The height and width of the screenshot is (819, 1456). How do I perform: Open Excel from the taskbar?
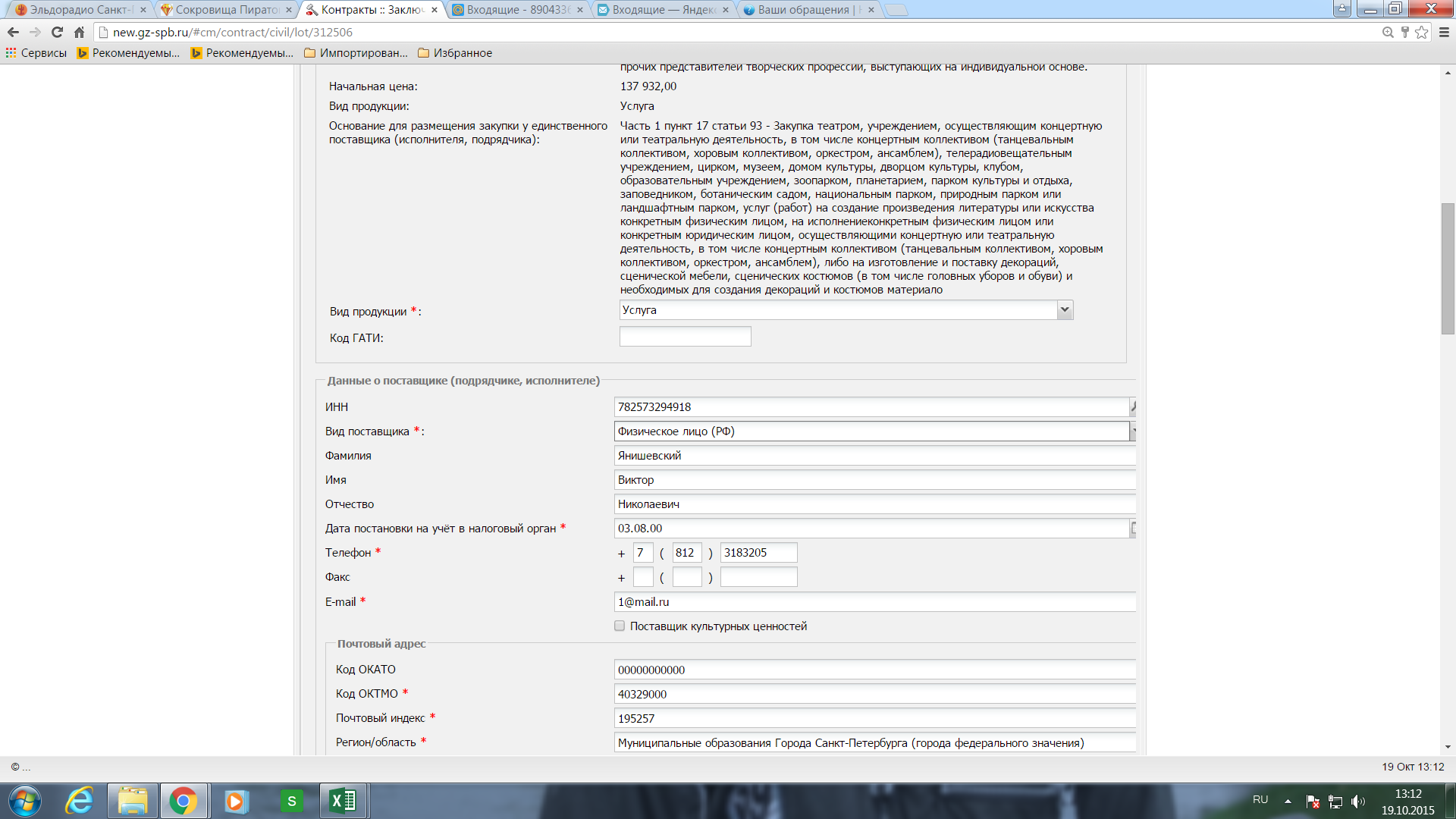pyautogui.click(x=344, y=801)
